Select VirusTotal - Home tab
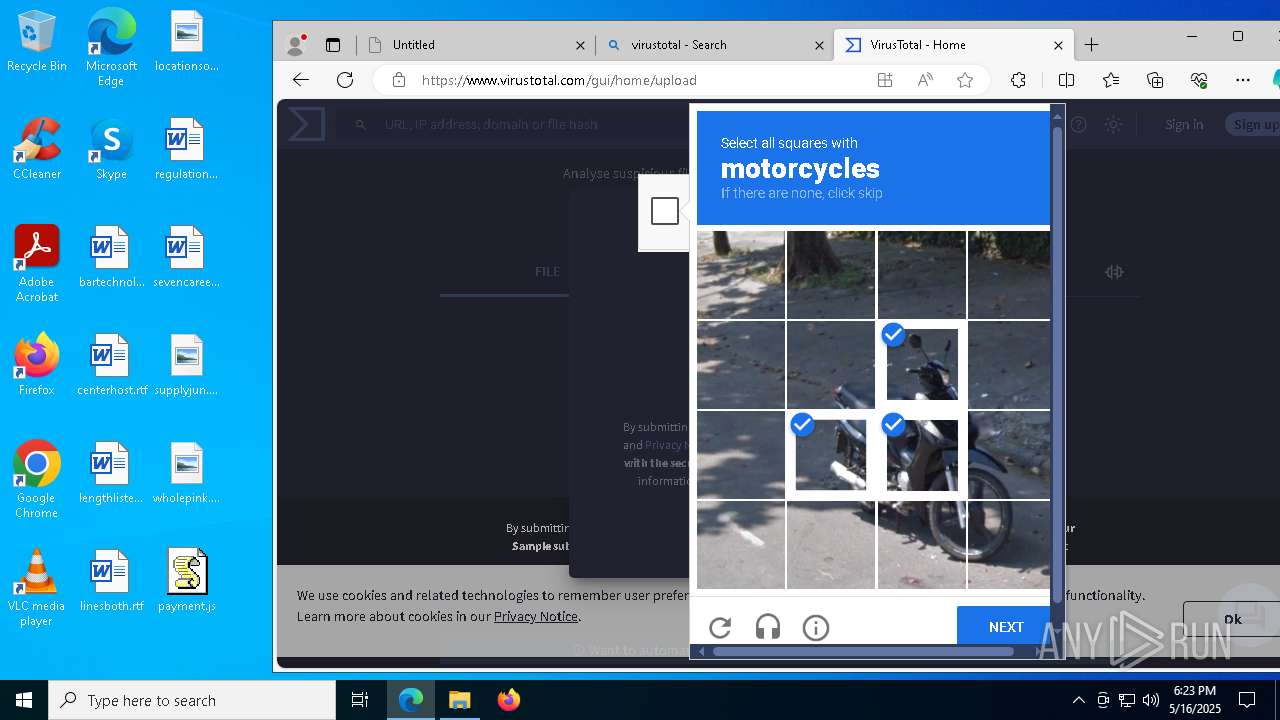The height and width of the screenshot is (720, 1280). click(952, 45)
